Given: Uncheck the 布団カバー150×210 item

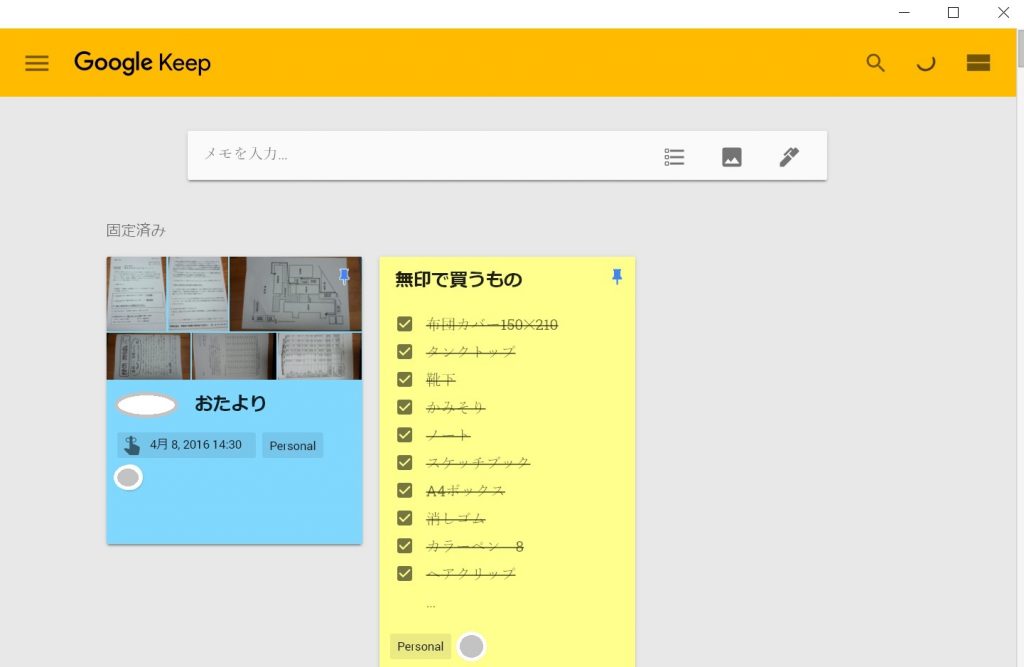Looking at the screenshot, I should 405,324.
